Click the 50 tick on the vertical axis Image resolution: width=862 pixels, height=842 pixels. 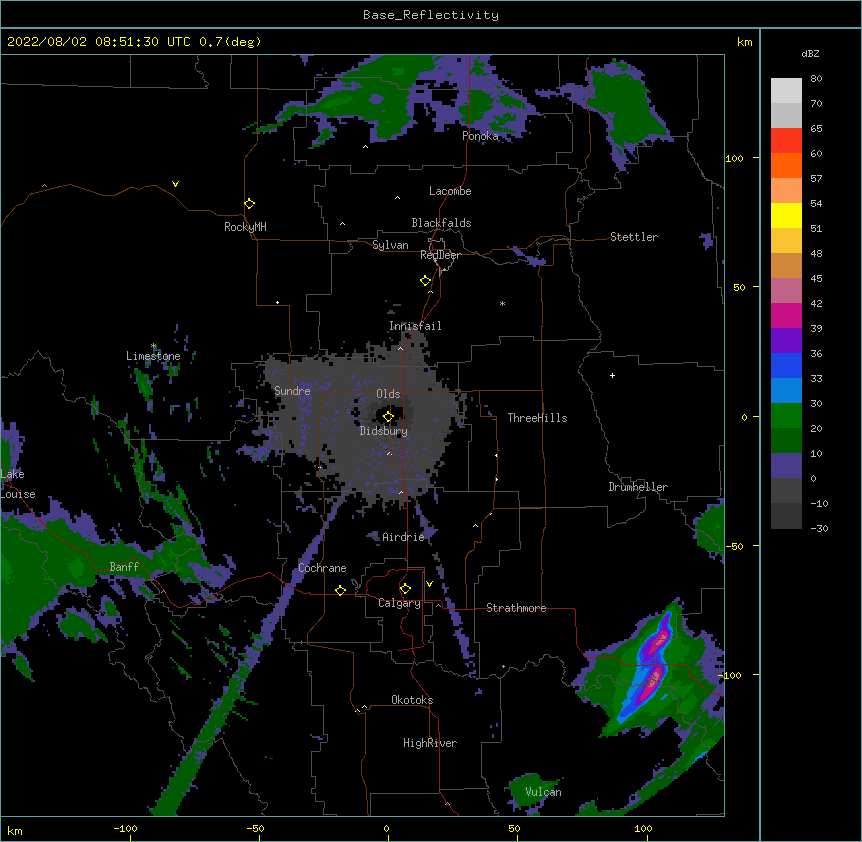(x=739, y=287)
